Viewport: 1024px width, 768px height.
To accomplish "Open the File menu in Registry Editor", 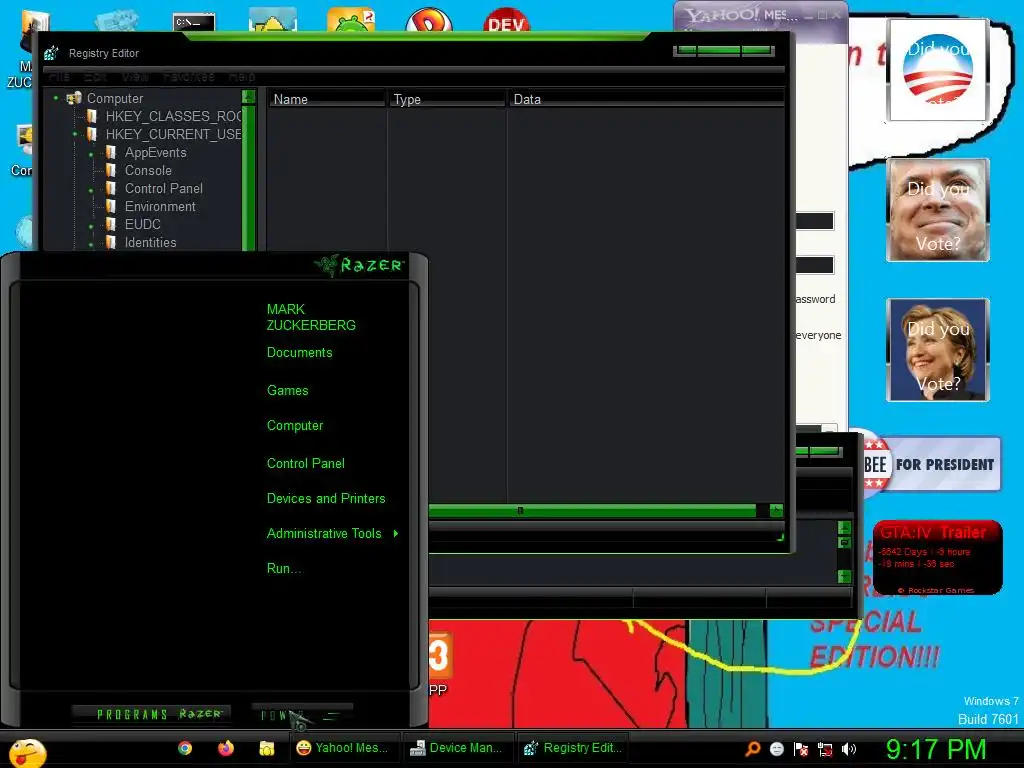I will tap(59, 76).
